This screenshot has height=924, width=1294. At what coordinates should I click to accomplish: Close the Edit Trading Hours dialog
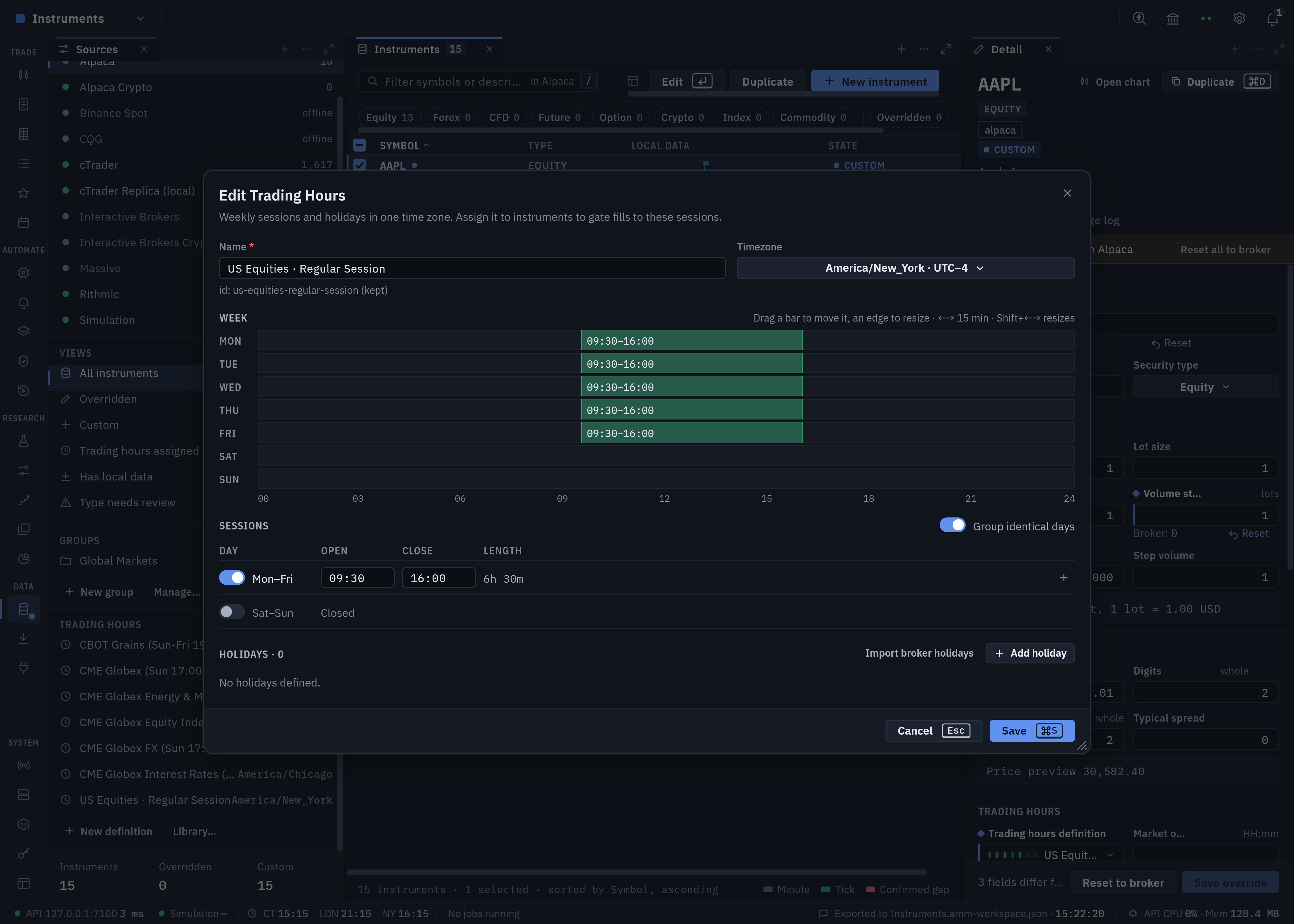point(1067,193)
